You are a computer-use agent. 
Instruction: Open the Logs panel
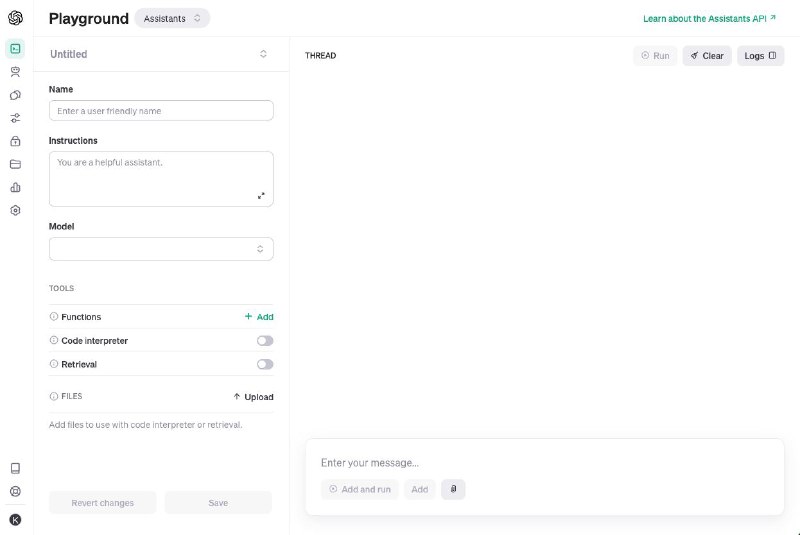[760, 56]
